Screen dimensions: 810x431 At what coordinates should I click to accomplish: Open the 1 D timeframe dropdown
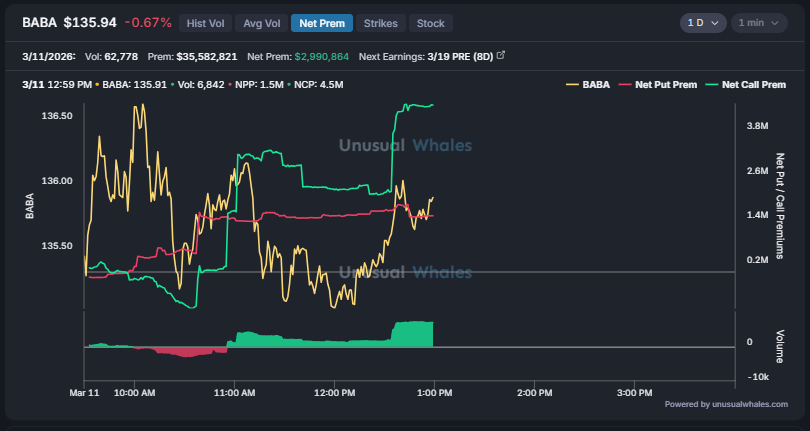pos(703,22)
